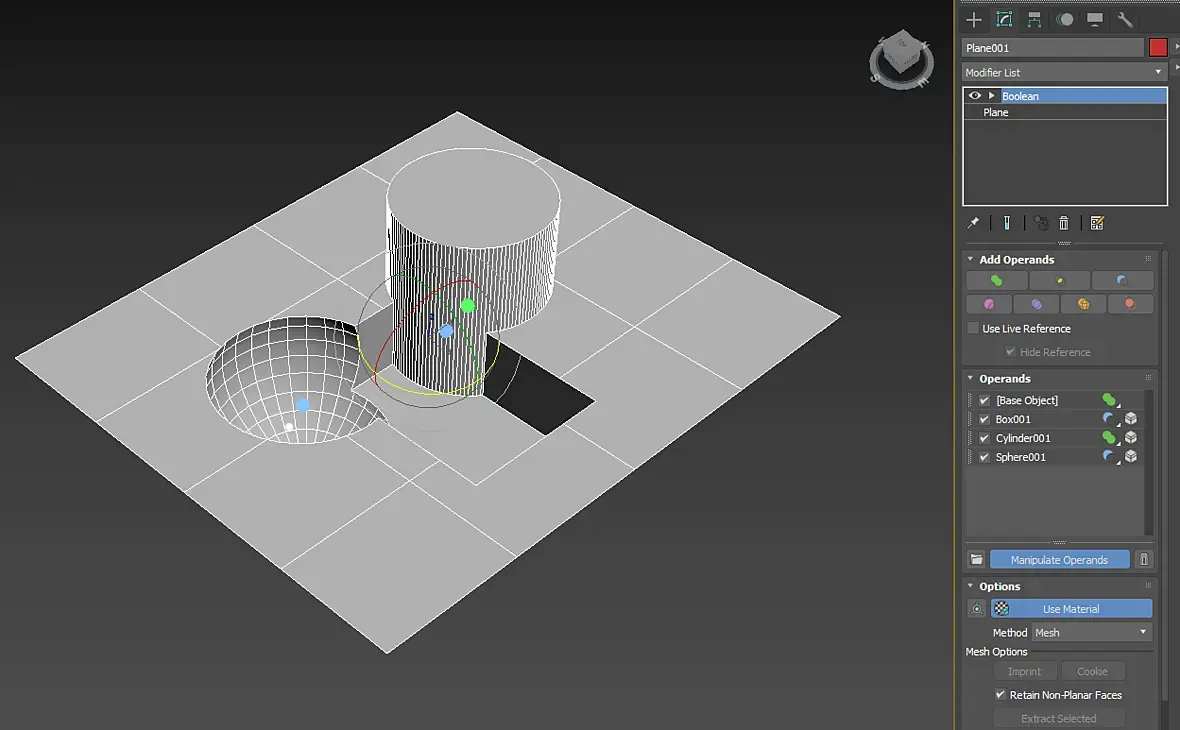This screenshot has width=1180, height=730.
Task: Click the cube icon beside Sphere001
Action: (x=1131, y=456)
